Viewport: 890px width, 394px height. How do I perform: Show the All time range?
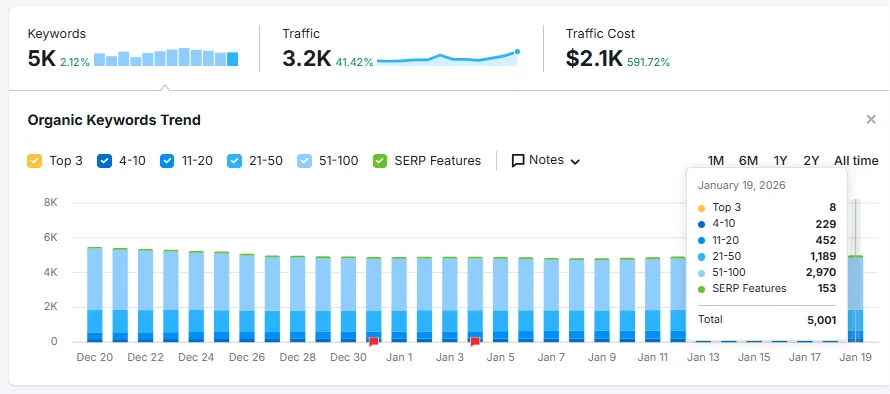856,161
